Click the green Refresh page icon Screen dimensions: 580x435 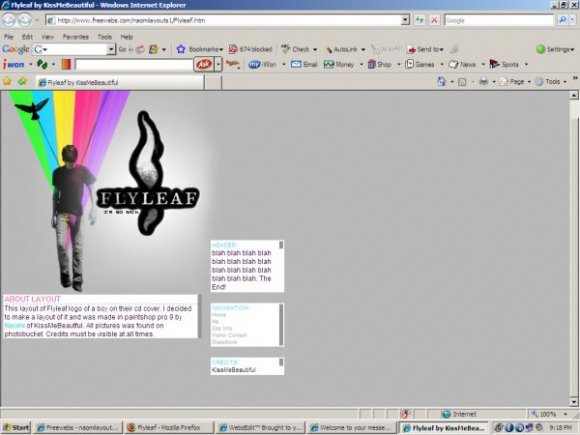point(419,20)
